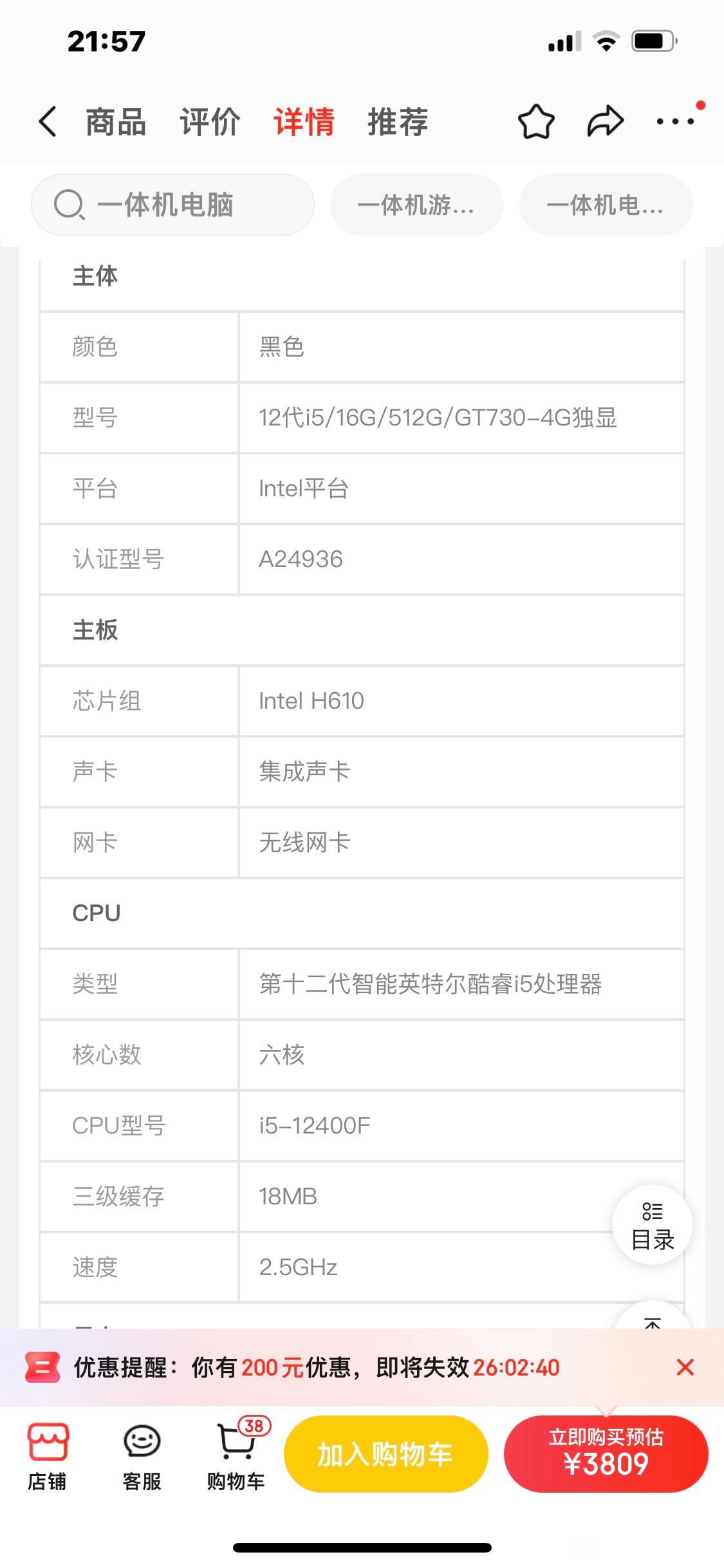724x1568 pixels.
Task: Select the 一体机游... suggestion chip
Action: [416, 205]
